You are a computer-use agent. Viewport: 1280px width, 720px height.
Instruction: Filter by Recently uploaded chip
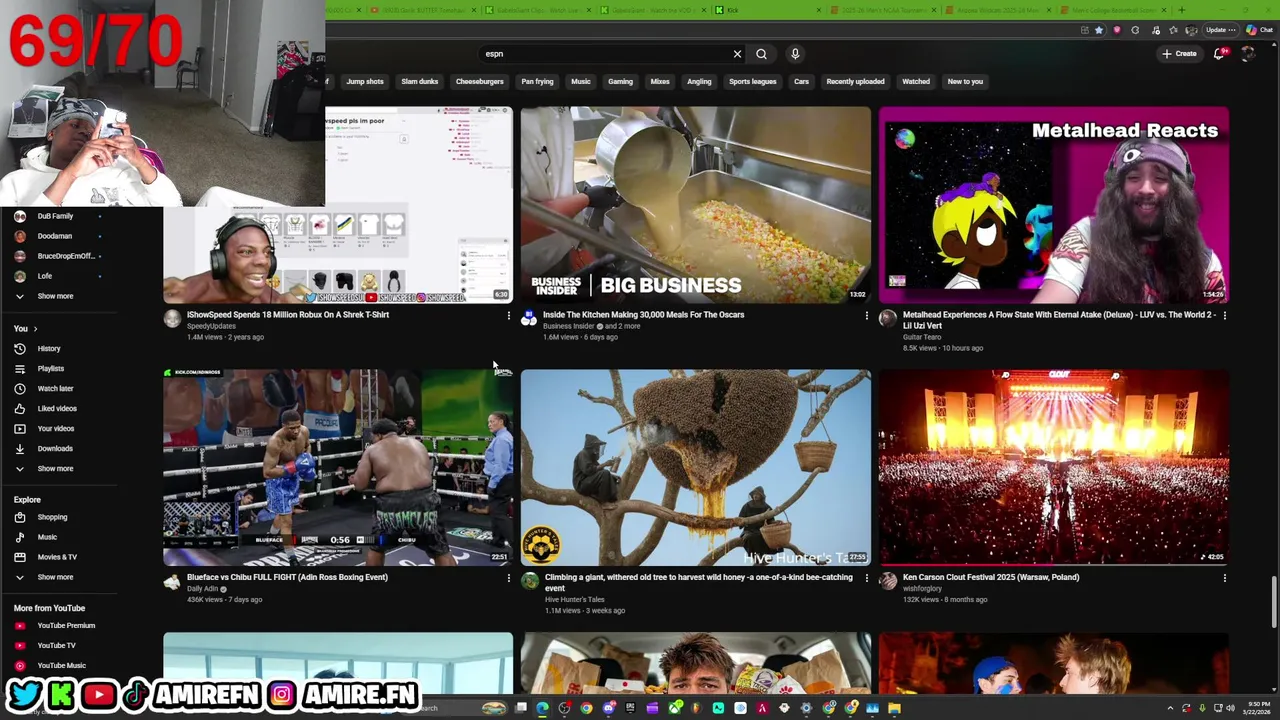click(855, 82)
